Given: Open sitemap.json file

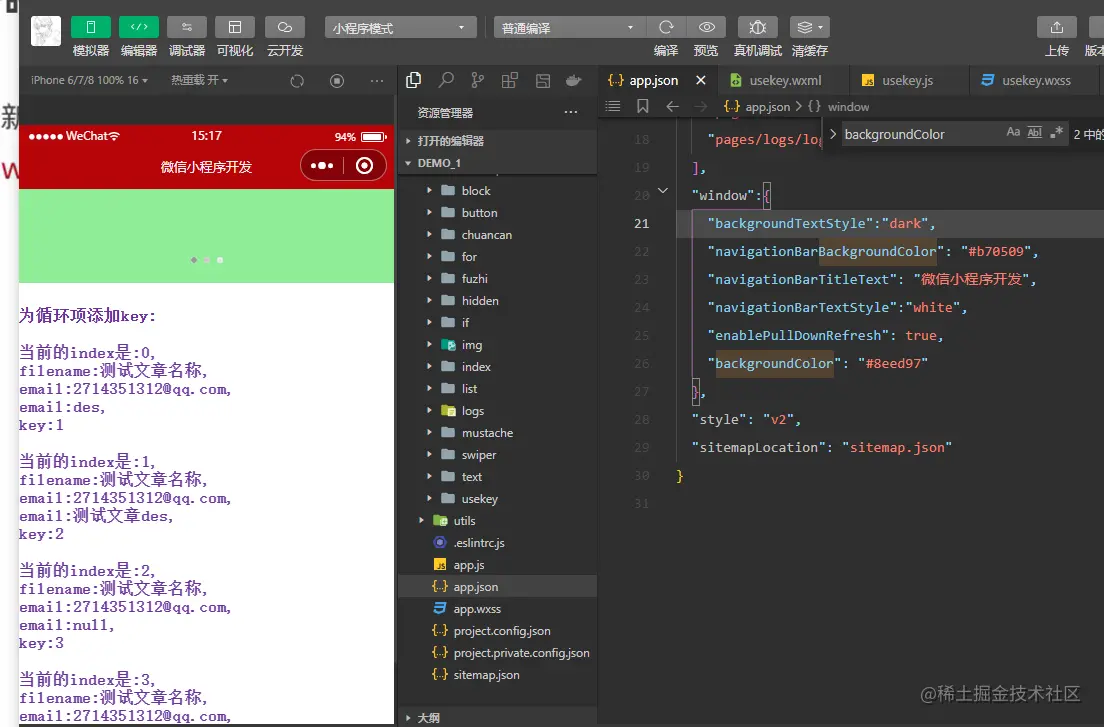Looking at the screenshot, I should coord(498,674).
